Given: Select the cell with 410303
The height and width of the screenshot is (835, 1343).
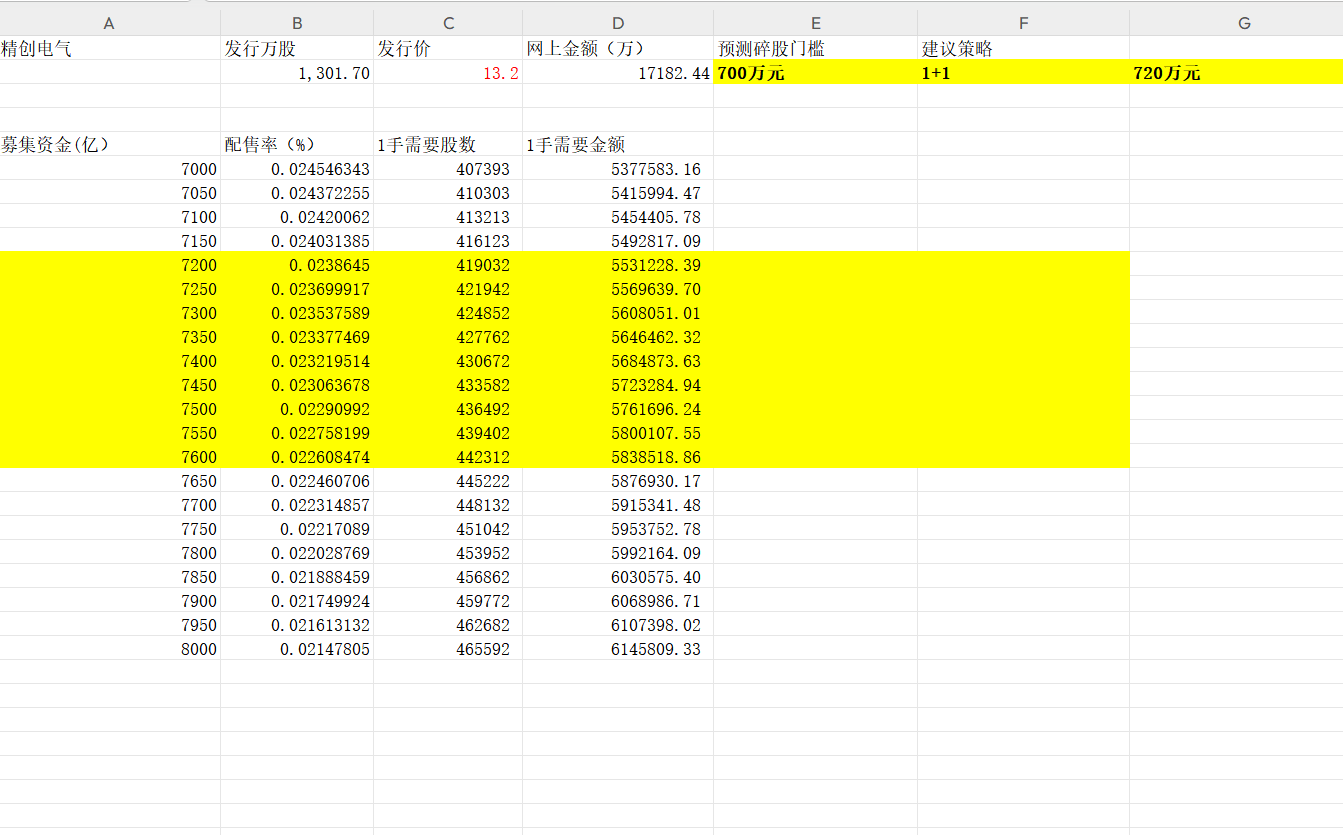Looking at the screenshot, I should (448, 192).
